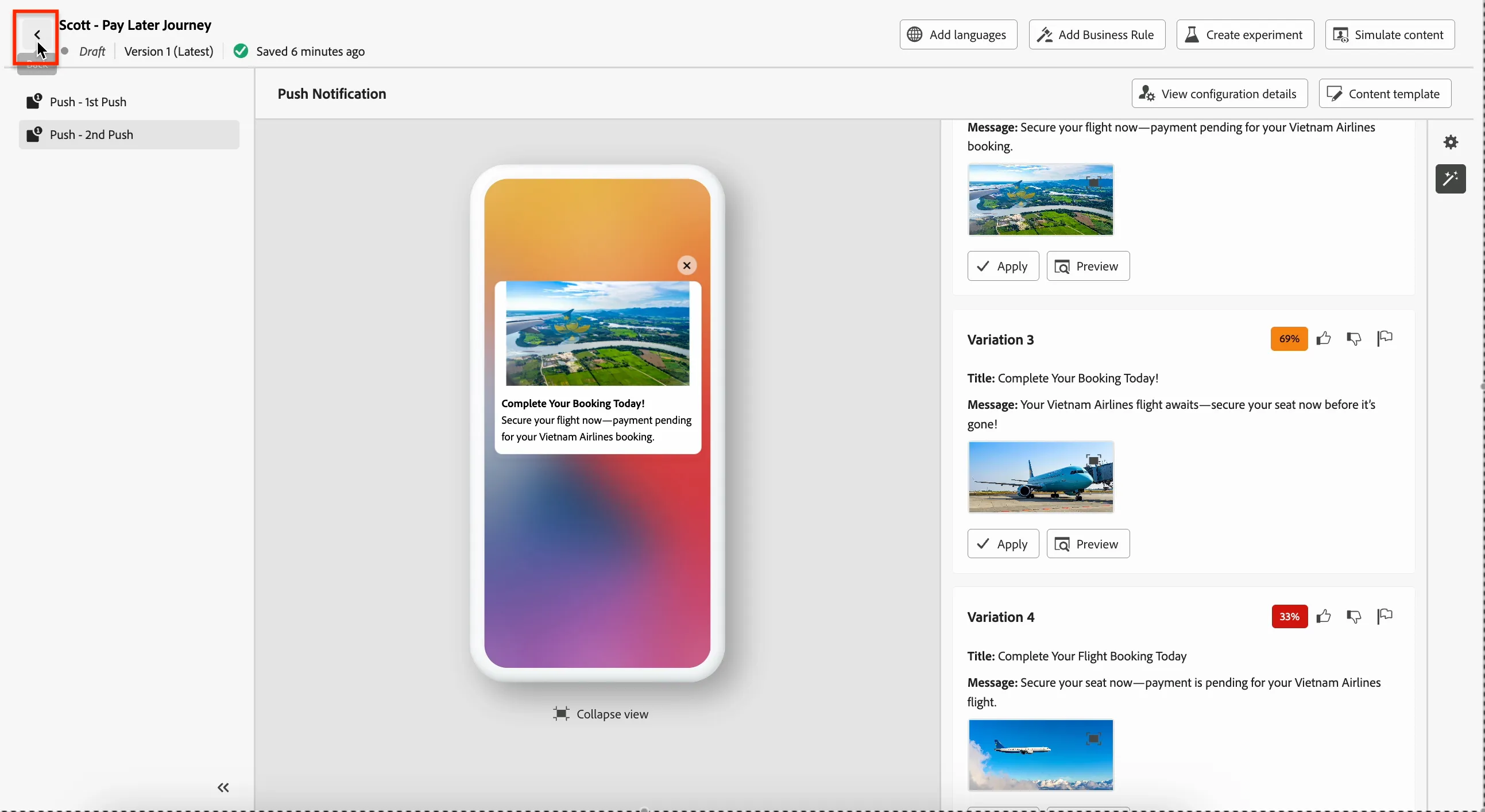This screenshot has height=812, width=1485.
Task: Open View configuration details
Action: [1219, 94]
